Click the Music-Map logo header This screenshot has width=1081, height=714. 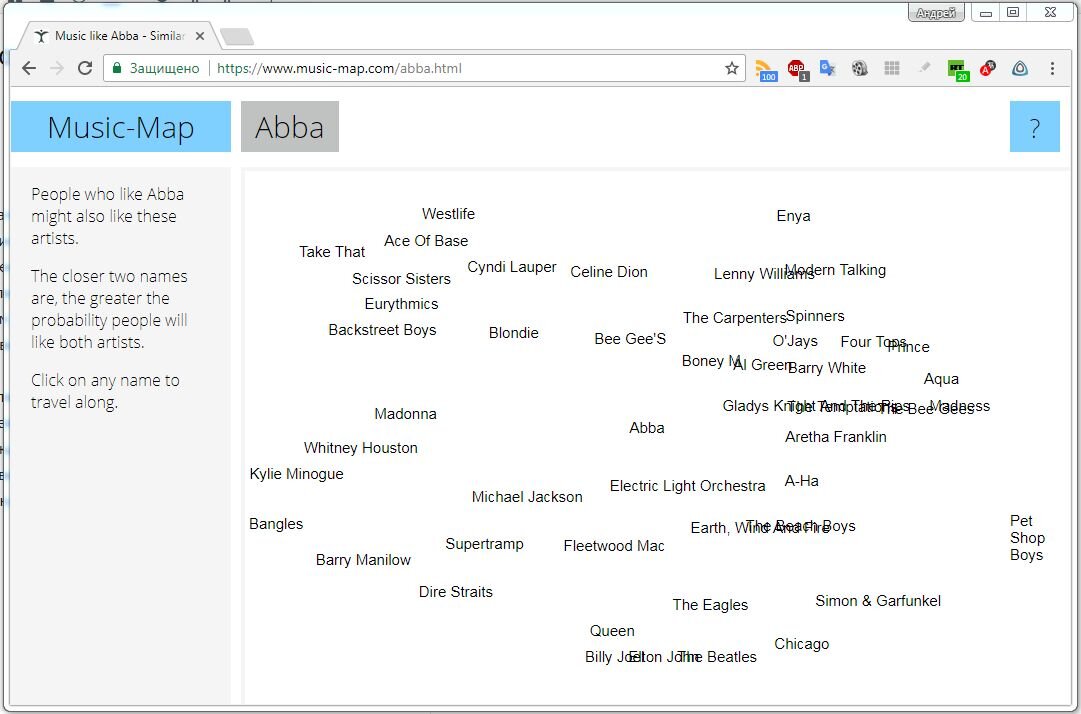pos(121,127)
